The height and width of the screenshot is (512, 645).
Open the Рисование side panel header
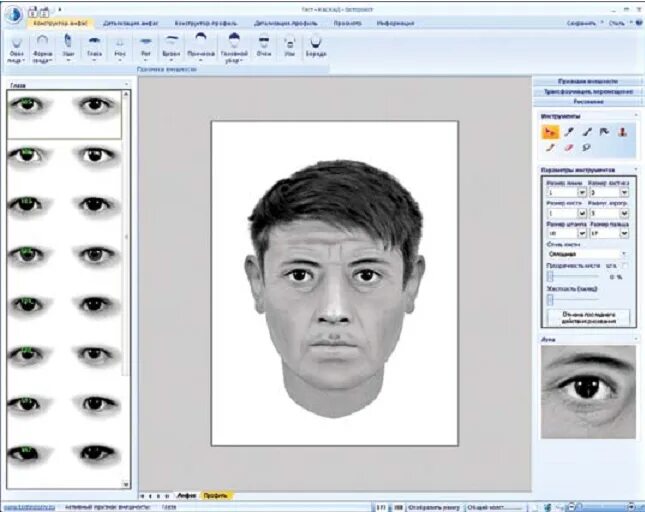pos(587,102)
